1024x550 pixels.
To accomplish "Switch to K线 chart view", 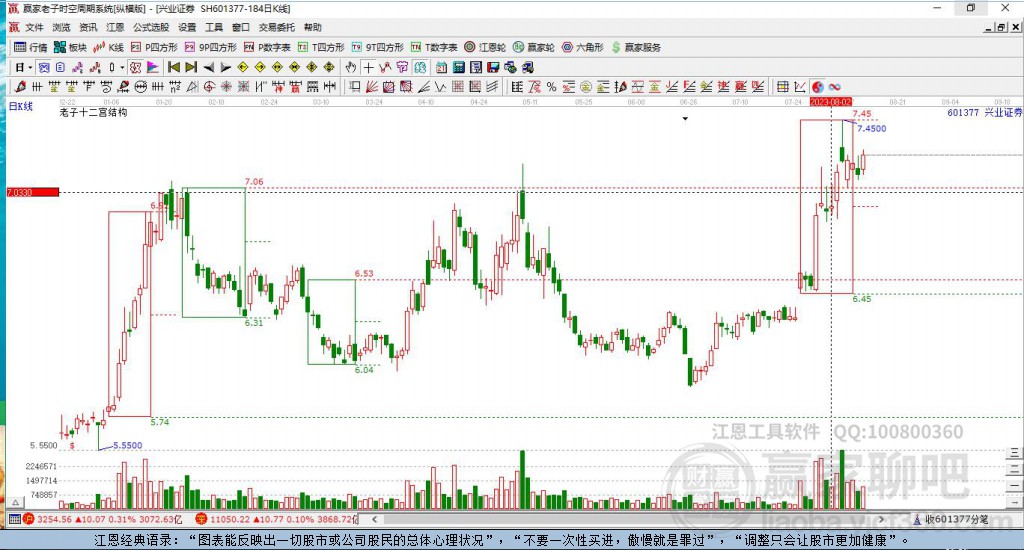I will click(x=108, y=47).
